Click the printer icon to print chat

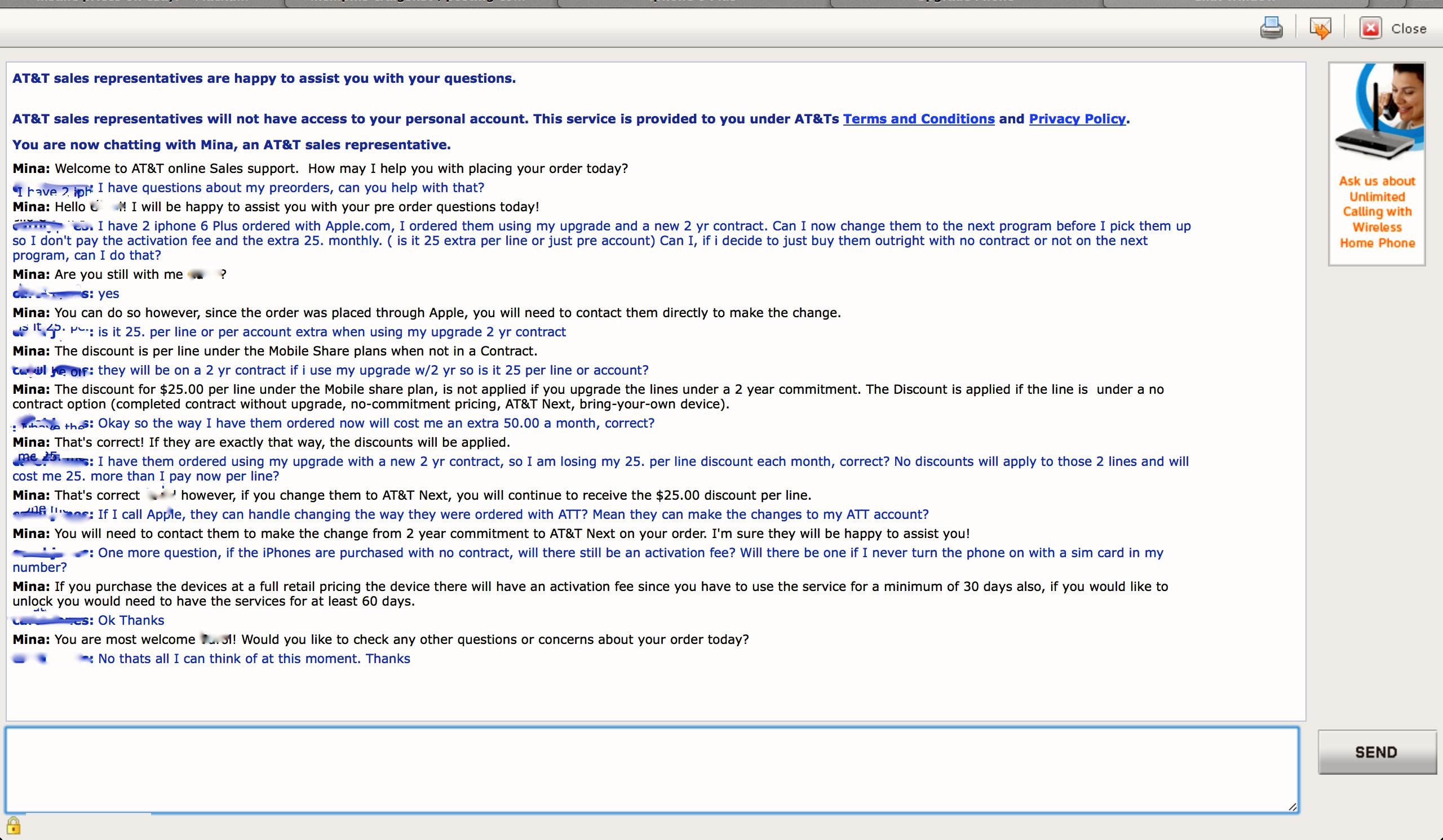coord(1271,28)
